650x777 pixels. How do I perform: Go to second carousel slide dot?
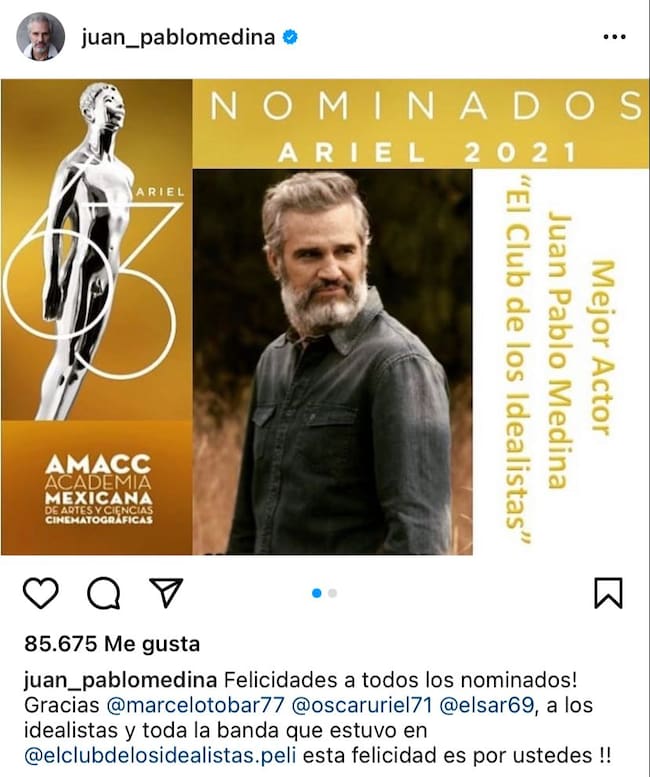(x=332, y=593)
